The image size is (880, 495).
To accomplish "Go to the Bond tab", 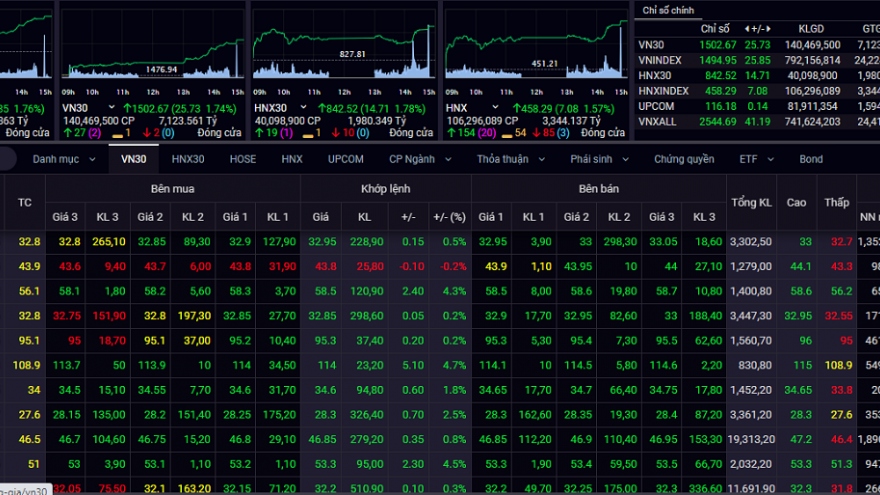I will (x=810, y=159).
